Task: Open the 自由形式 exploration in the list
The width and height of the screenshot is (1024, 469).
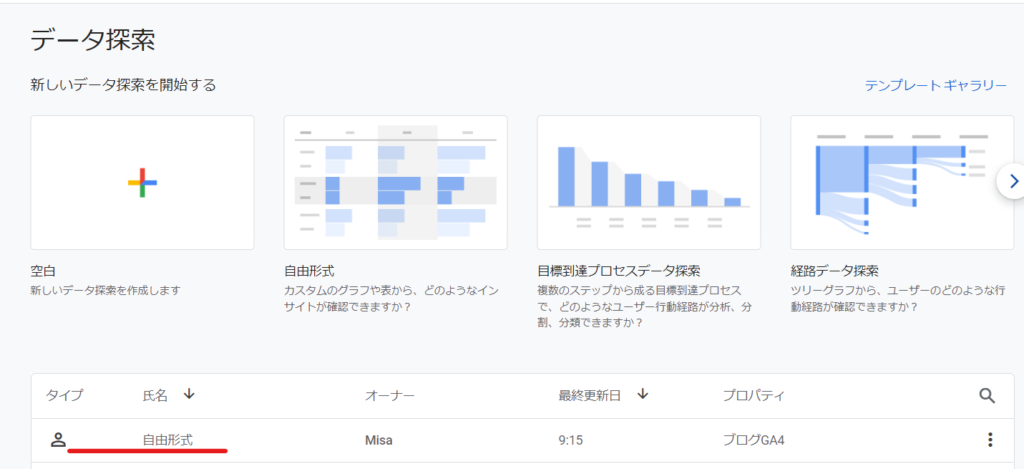Action: pyautogui.click(x=168, y=440)
